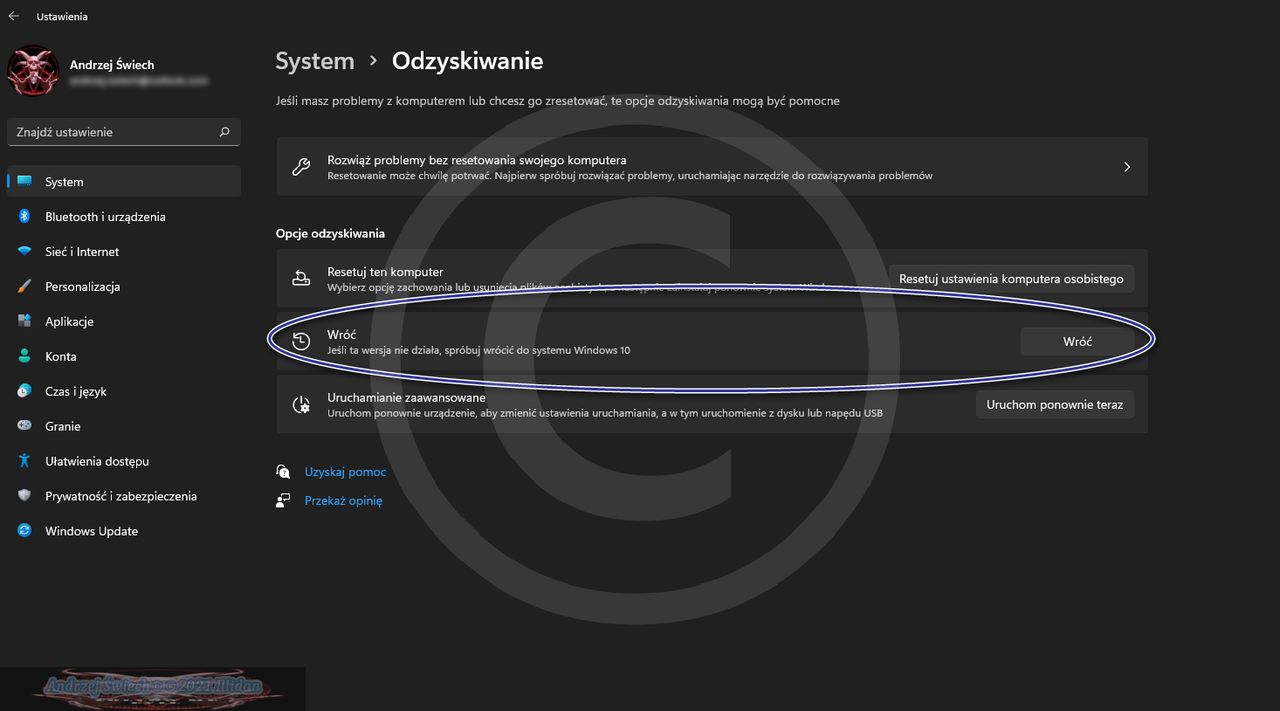Image resolution: width=1280 pixels, height=711 pixels.
Task: Click the Ustawienia window title text
Action: pyautogui.click(x=62, y=17)
